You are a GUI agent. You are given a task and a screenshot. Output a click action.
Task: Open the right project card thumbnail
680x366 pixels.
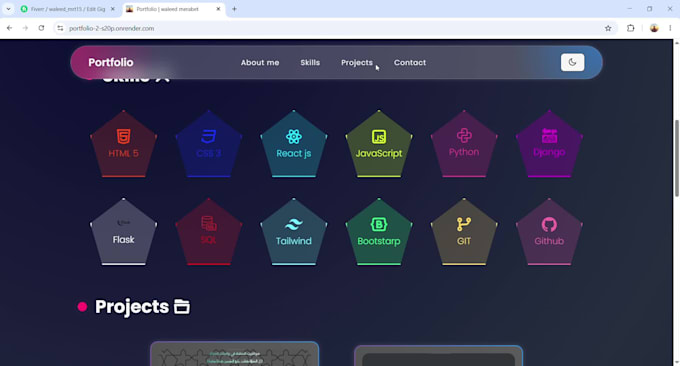tap(438, 356)
